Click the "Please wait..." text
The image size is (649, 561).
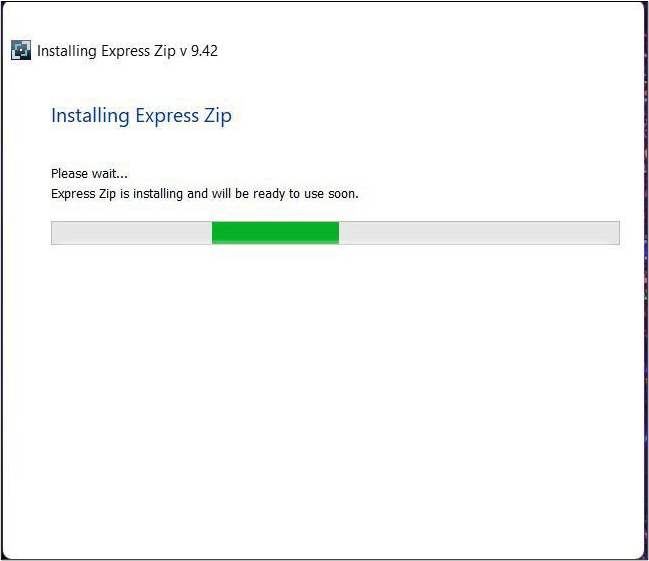tap(89, 174)
